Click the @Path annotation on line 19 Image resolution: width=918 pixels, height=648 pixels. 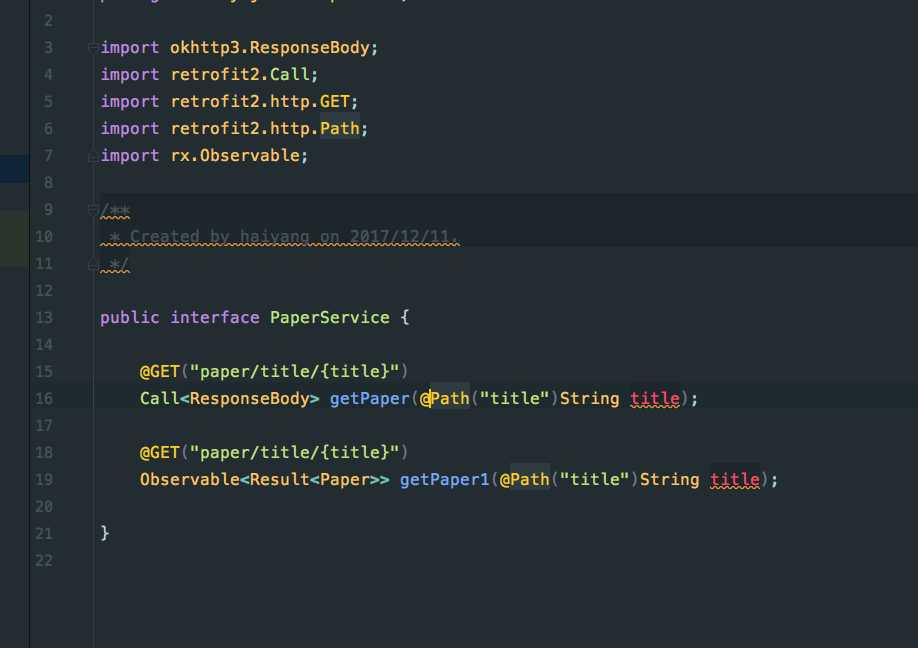tap(525, 479)
